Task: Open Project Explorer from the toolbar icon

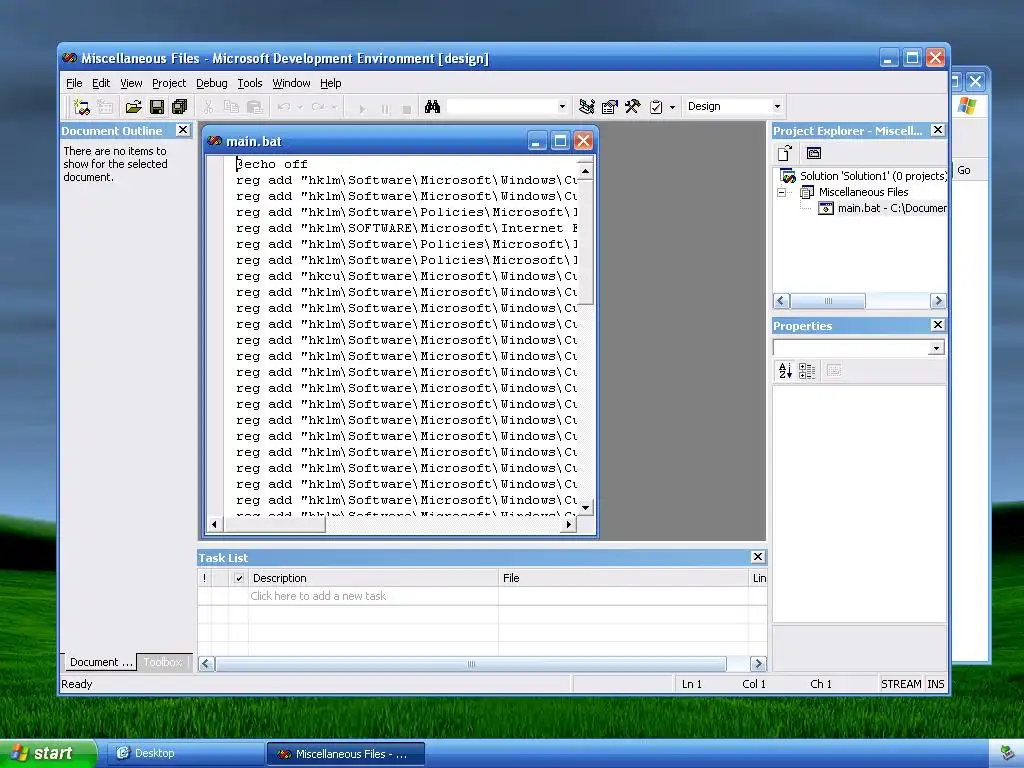Action: [x=586, y=107]
